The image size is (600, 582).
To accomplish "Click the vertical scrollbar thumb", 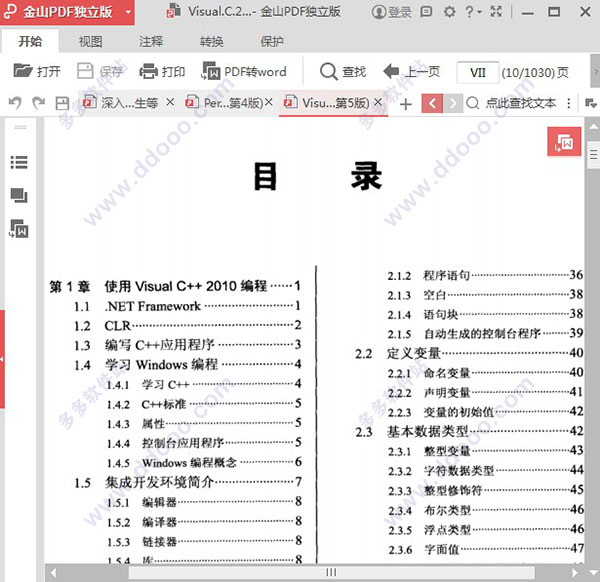I will (x=593, y=155).
